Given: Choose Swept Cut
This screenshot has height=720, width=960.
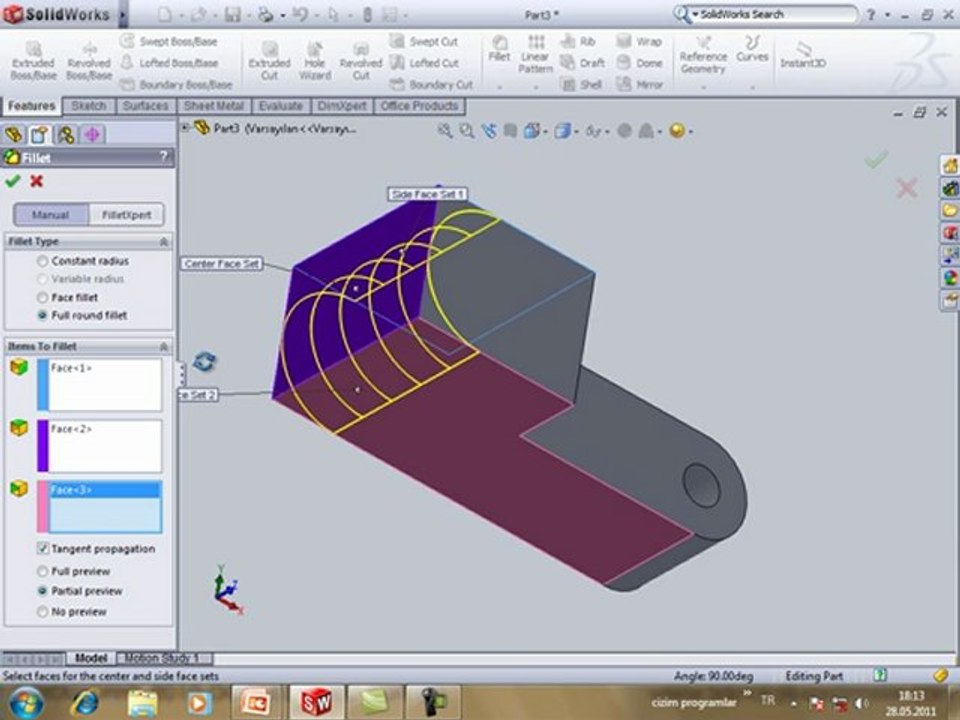Looking at the screenshot, I should point(424,42).
